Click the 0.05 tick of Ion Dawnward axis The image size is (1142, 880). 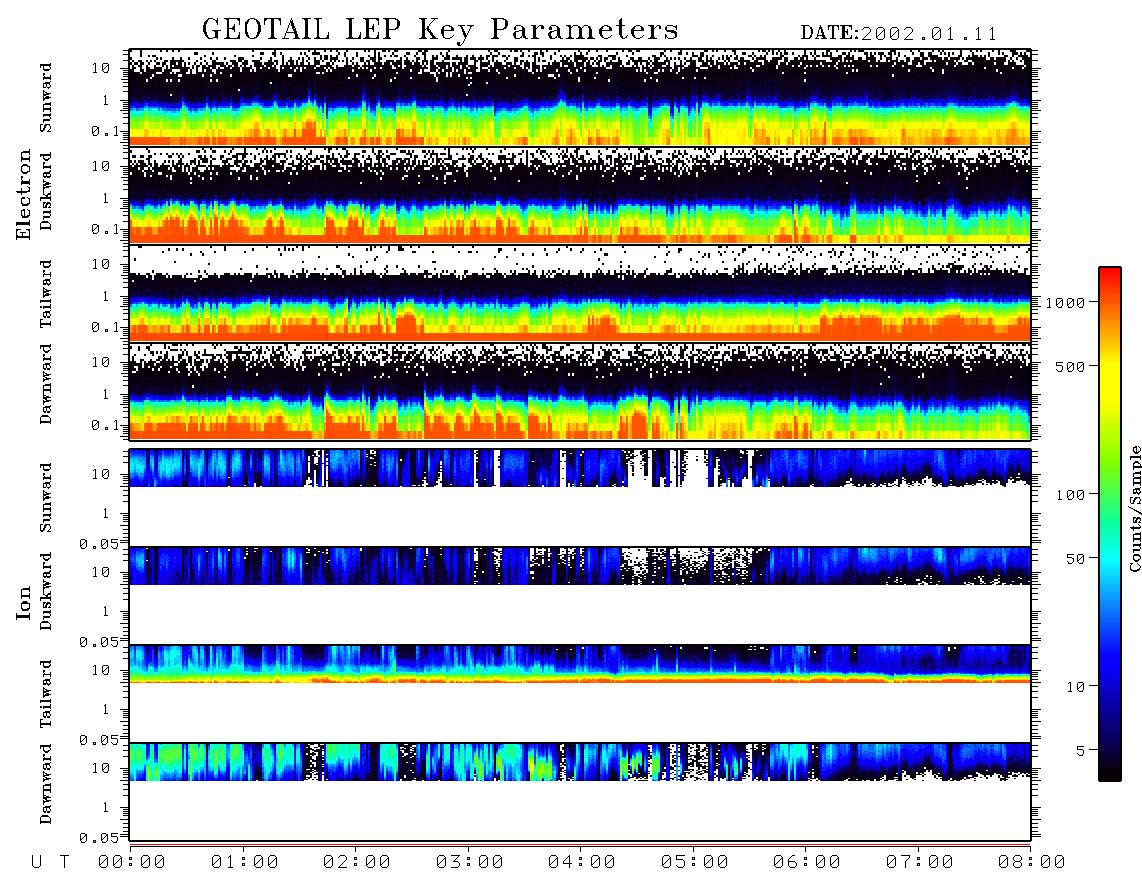click(98, 838)
